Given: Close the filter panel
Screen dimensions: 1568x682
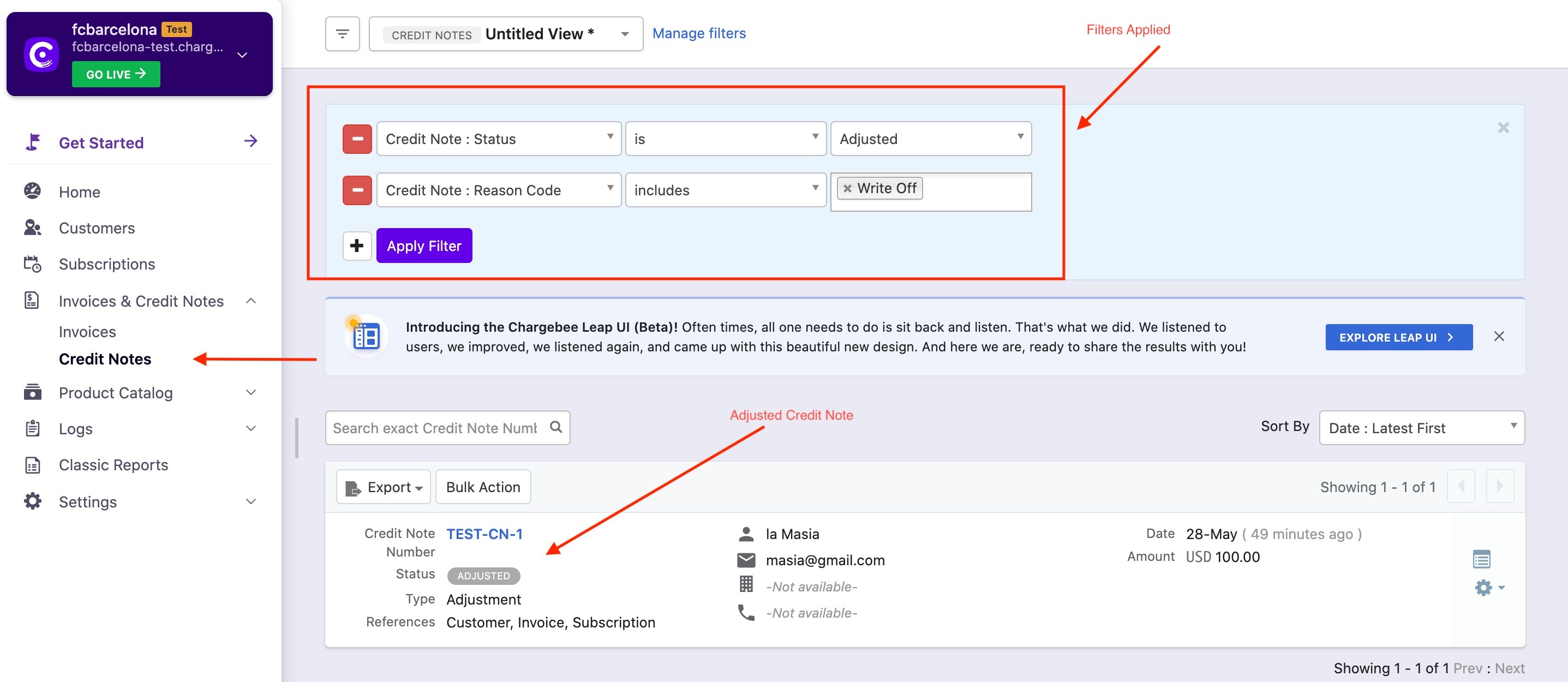Looking at the screenshot, I should pos(1503,128).
